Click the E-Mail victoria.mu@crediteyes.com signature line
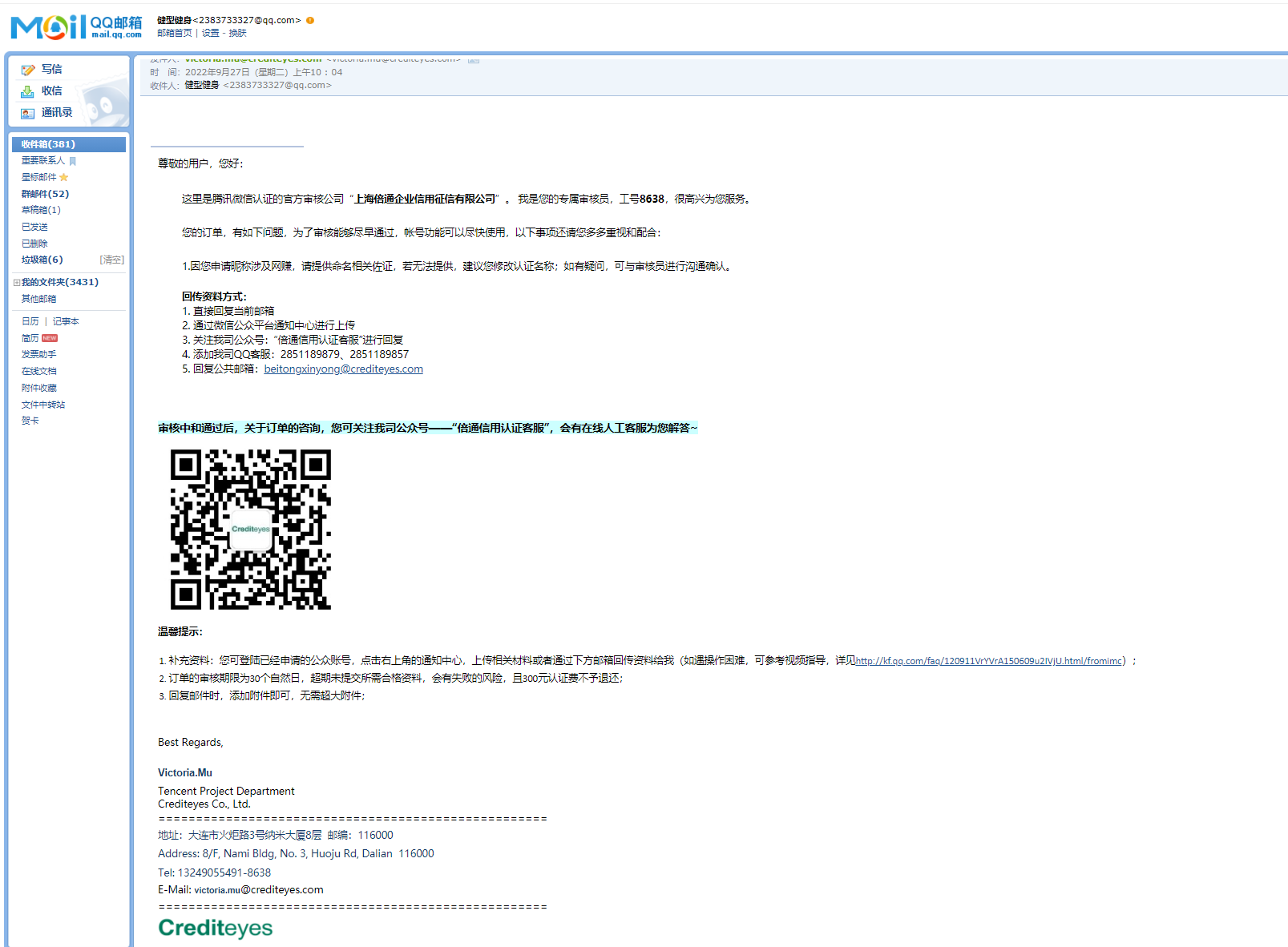Image resolution: width=1288 pixels, height=947 pixels. click(x=240, y=890)
